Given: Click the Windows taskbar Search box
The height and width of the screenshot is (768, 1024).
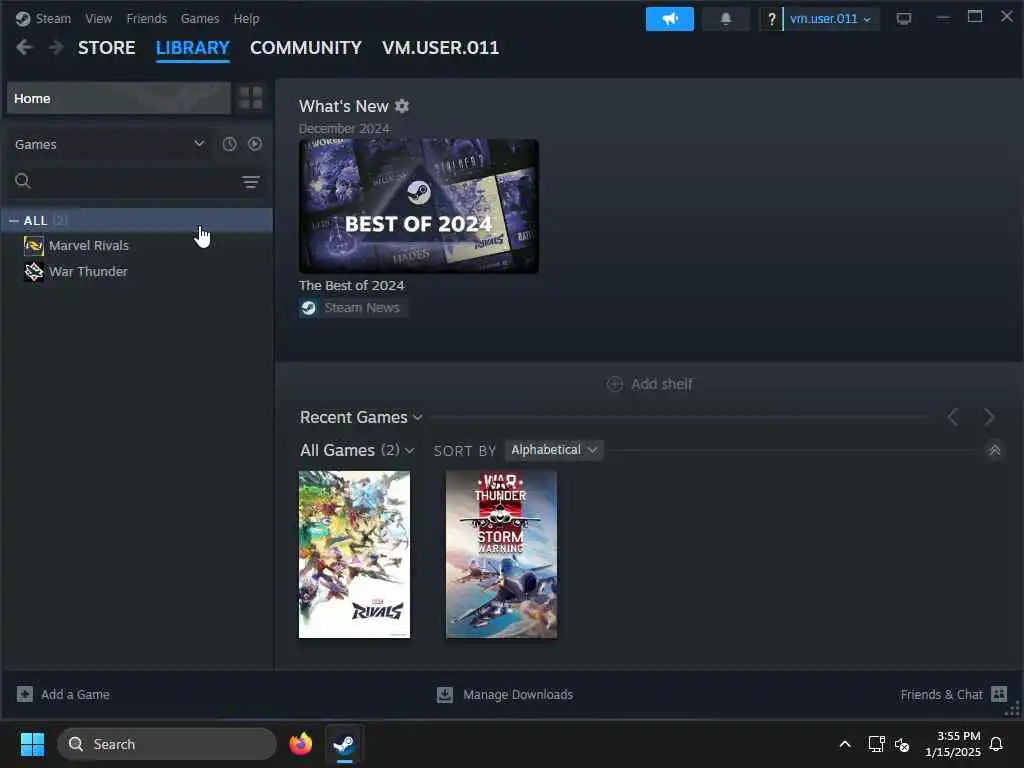Looking at the screenshot, I should [x=167, y=744].
